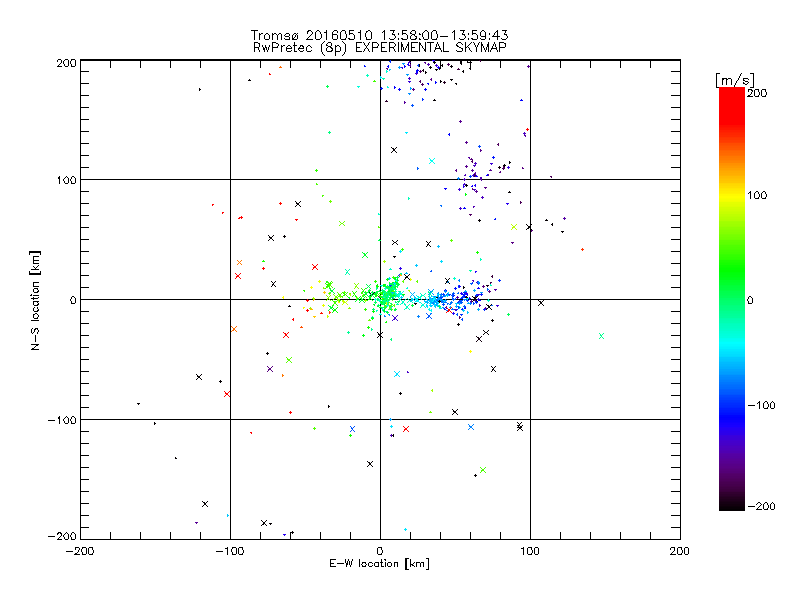This screenshot has height=600, width=800.
Task: Click the red X marker near (-102, -78) km
Action: pyautogui.click(x=227, y=394)
